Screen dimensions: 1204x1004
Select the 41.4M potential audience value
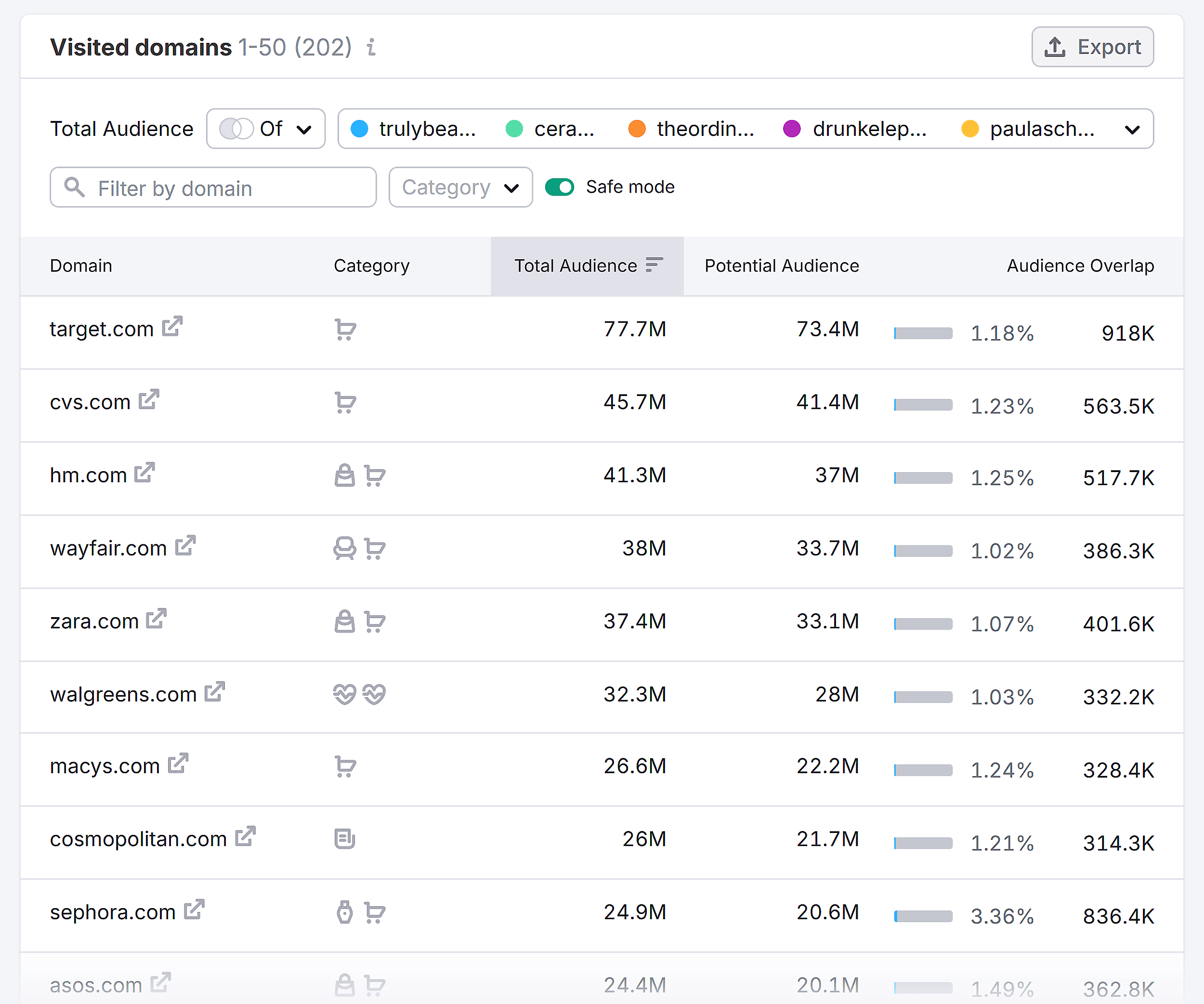tap(828, 402)
